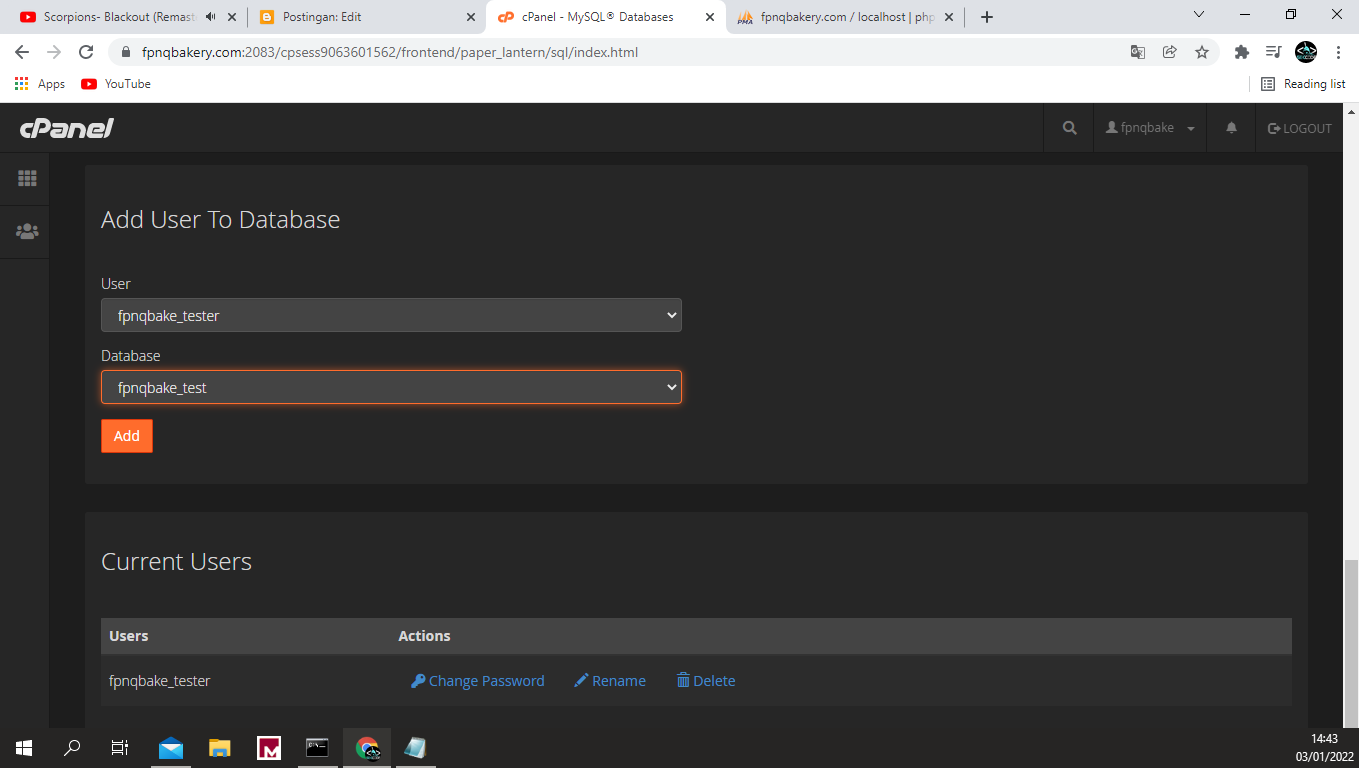Click the key icon beside Change Password
The image size is (1359, 768).
(x=418, y=681)
